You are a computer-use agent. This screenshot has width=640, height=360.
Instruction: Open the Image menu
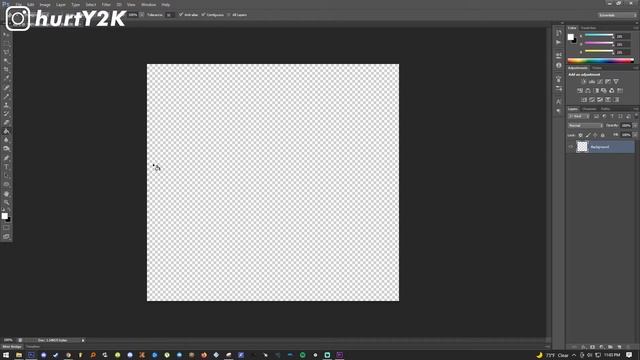click(45, 4)
